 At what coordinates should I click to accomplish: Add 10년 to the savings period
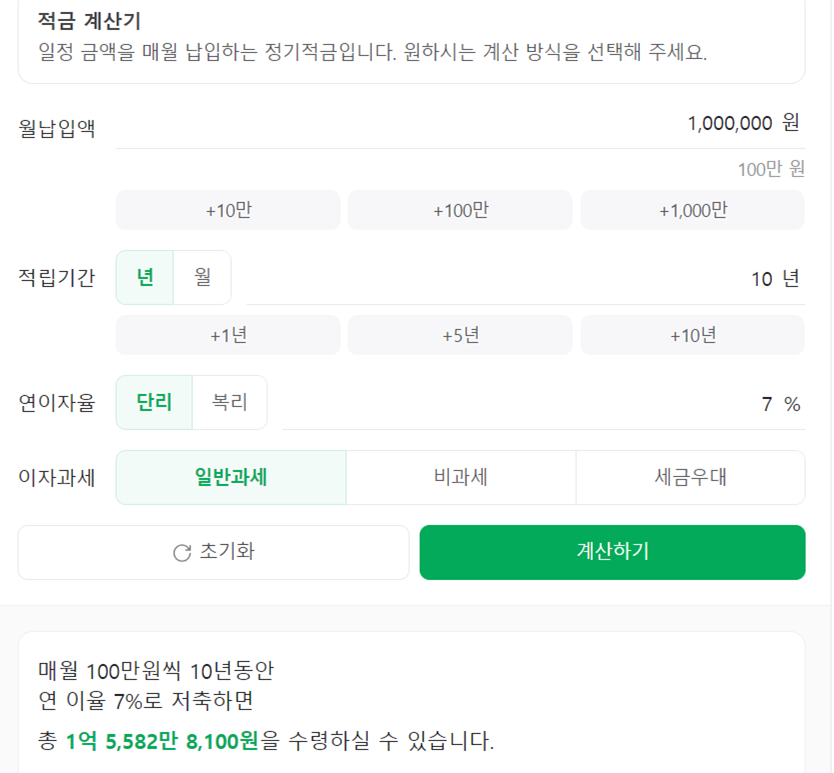[692, 335]
